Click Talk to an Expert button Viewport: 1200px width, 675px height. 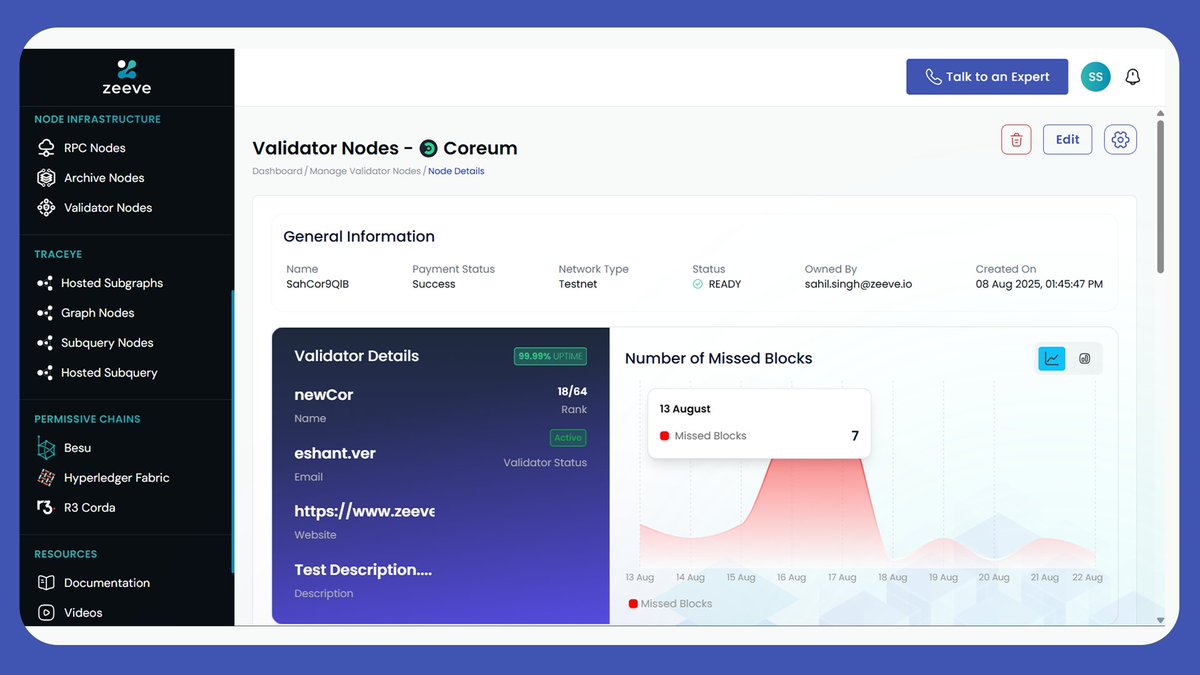click(x=987, y=77)
